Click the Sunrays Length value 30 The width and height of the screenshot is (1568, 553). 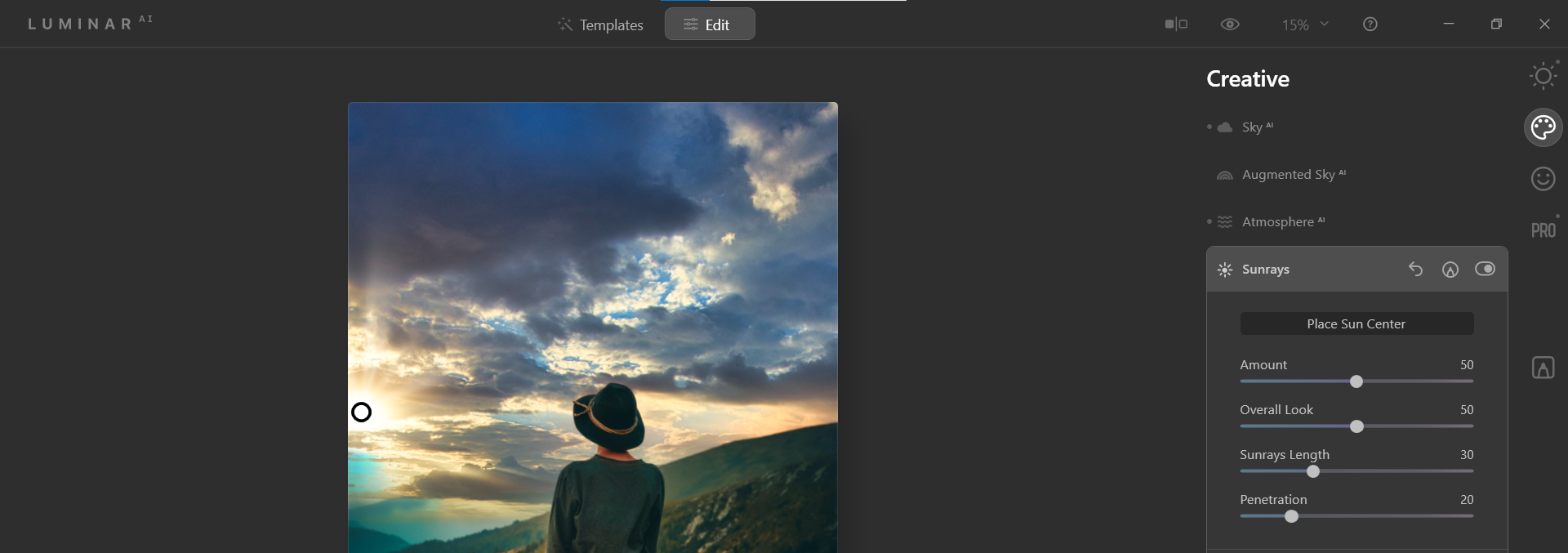[1467, 454]
